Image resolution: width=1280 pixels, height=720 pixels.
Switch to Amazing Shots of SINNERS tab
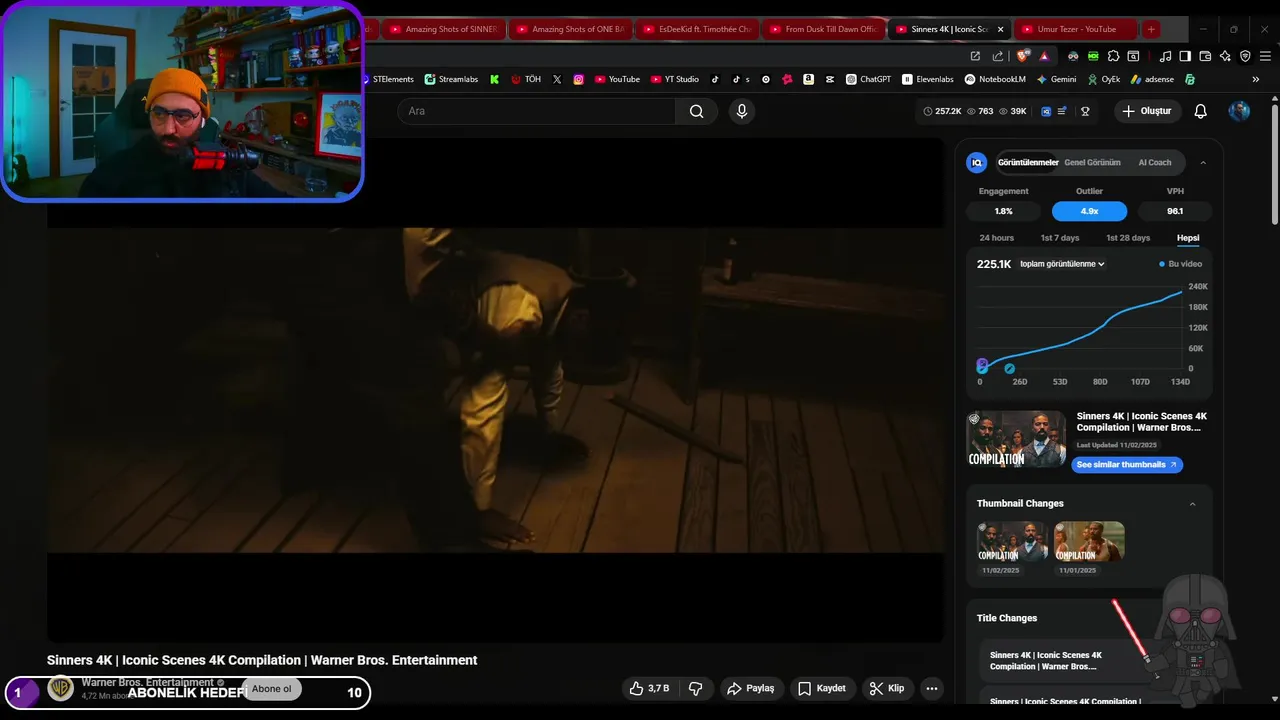(443, 29)
